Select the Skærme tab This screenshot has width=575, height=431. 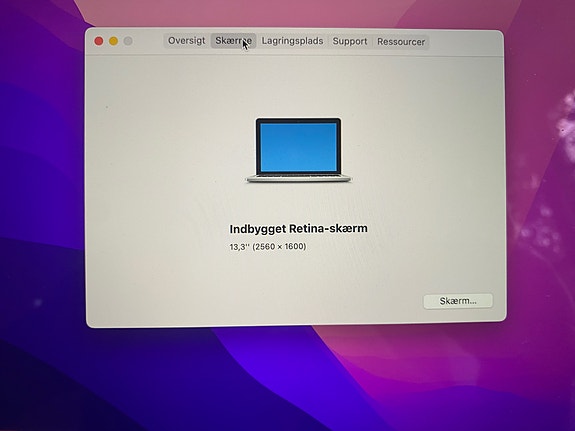click(233, 41)
